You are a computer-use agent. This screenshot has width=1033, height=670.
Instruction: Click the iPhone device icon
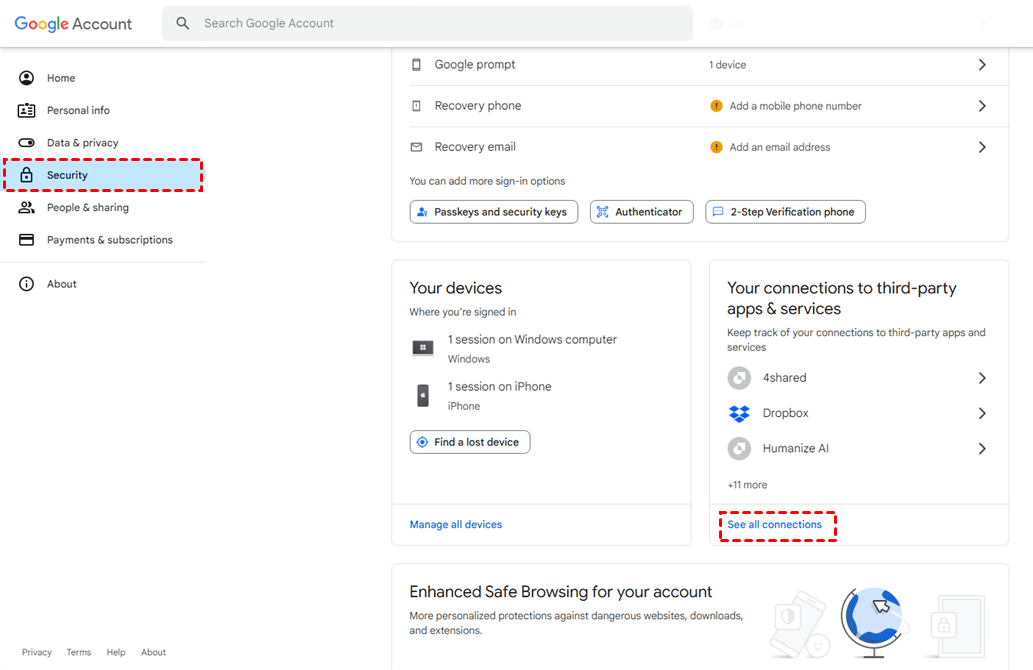click(423, 395)
